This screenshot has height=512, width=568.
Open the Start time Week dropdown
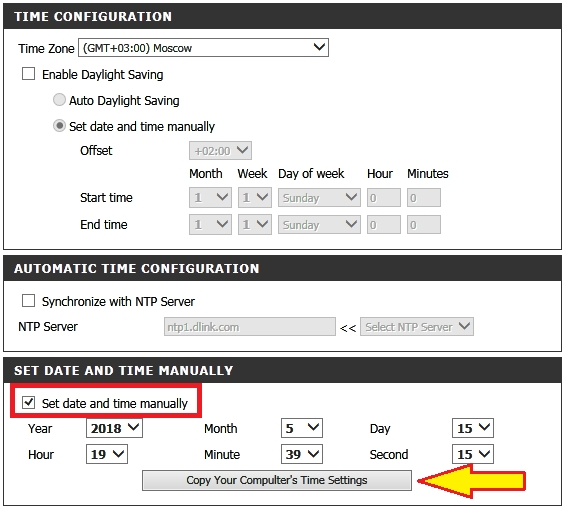[x=255, y=198]
